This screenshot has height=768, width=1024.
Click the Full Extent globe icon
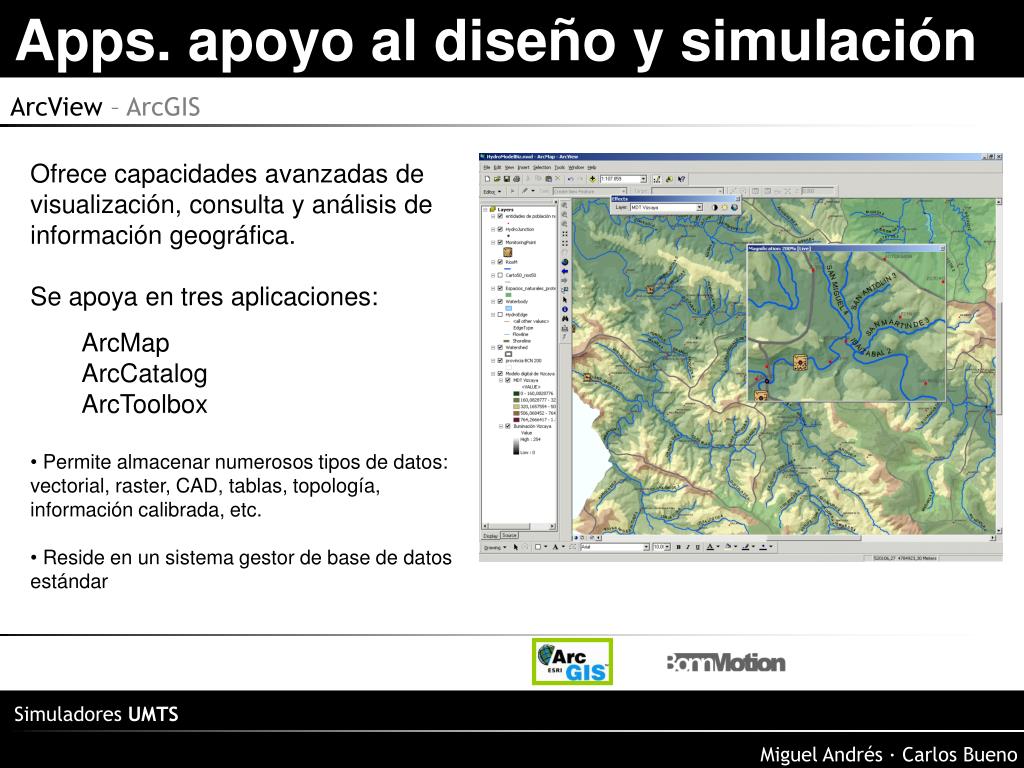click(x=565, y=262)
